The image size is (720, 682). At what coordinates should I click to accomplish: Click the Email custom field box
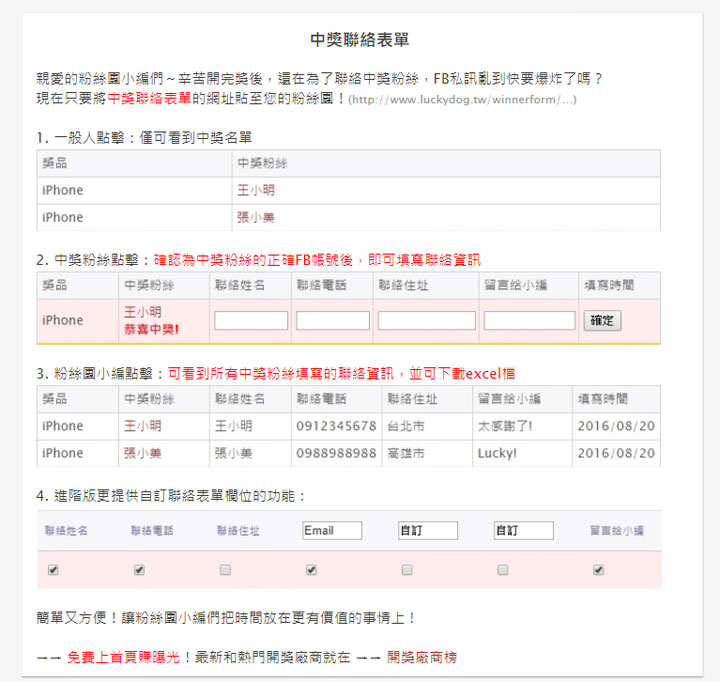(332, 530)
